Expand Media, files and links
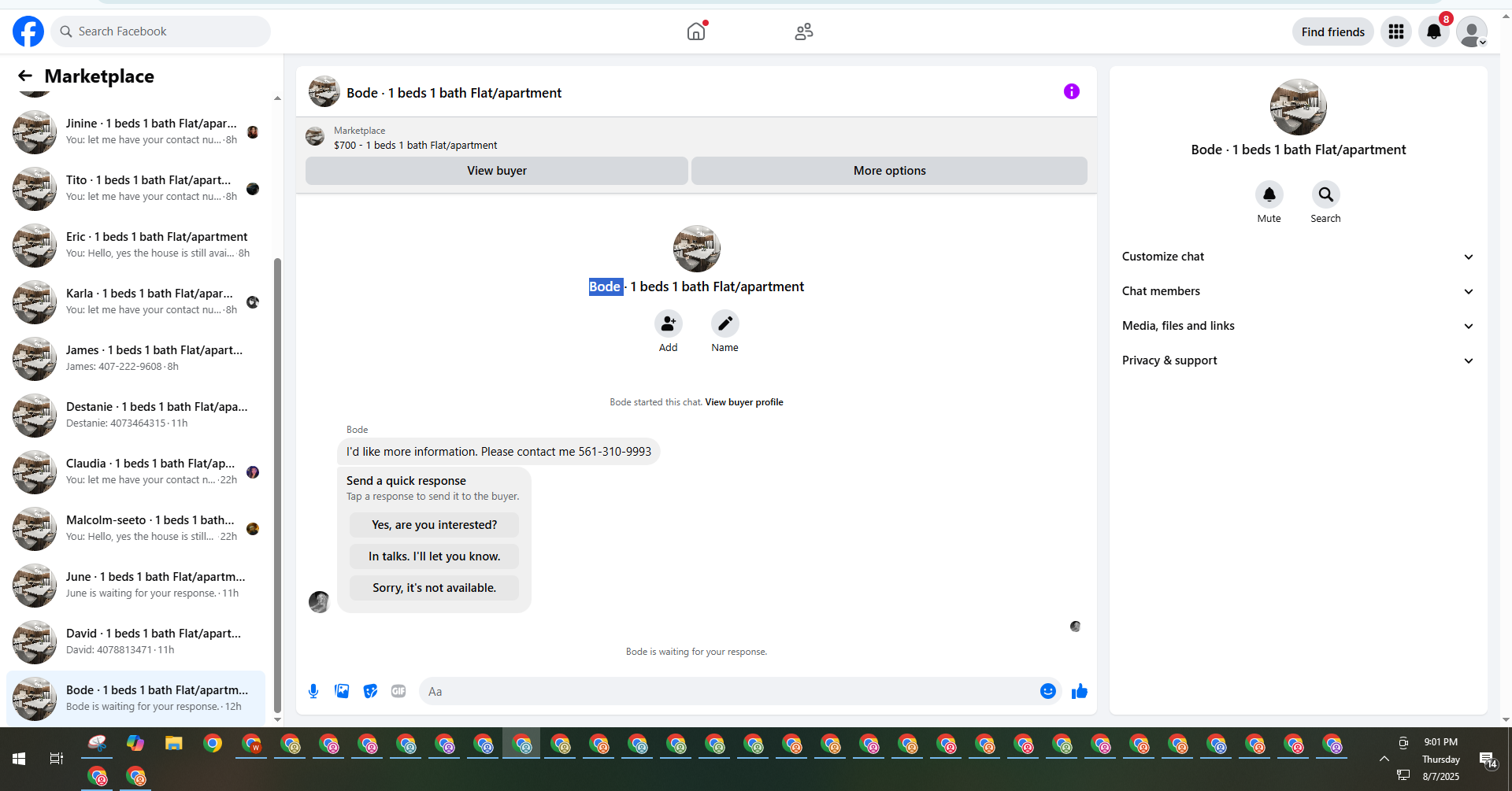Image resolution: width=1512 pixels, height=791 pixels. click(x=1299, y=326)
